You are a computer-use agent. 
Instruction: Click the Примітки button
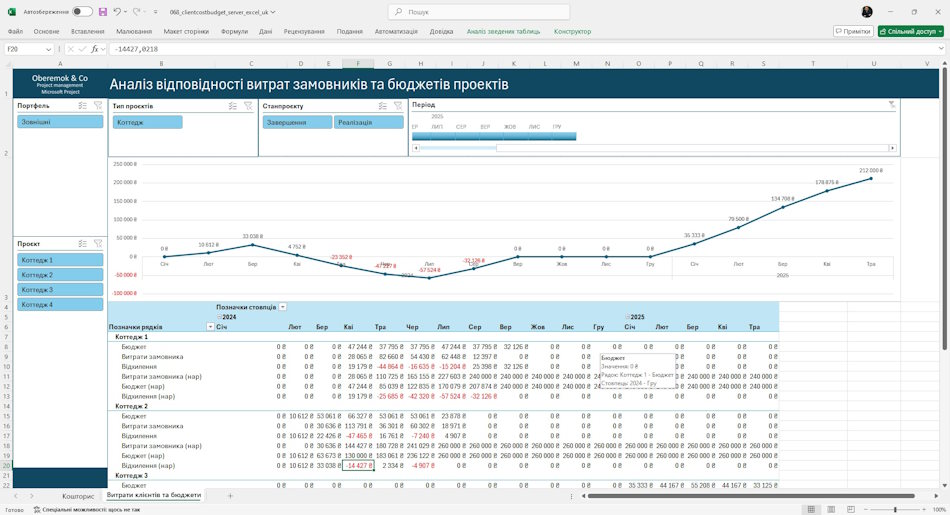(853, 31)
